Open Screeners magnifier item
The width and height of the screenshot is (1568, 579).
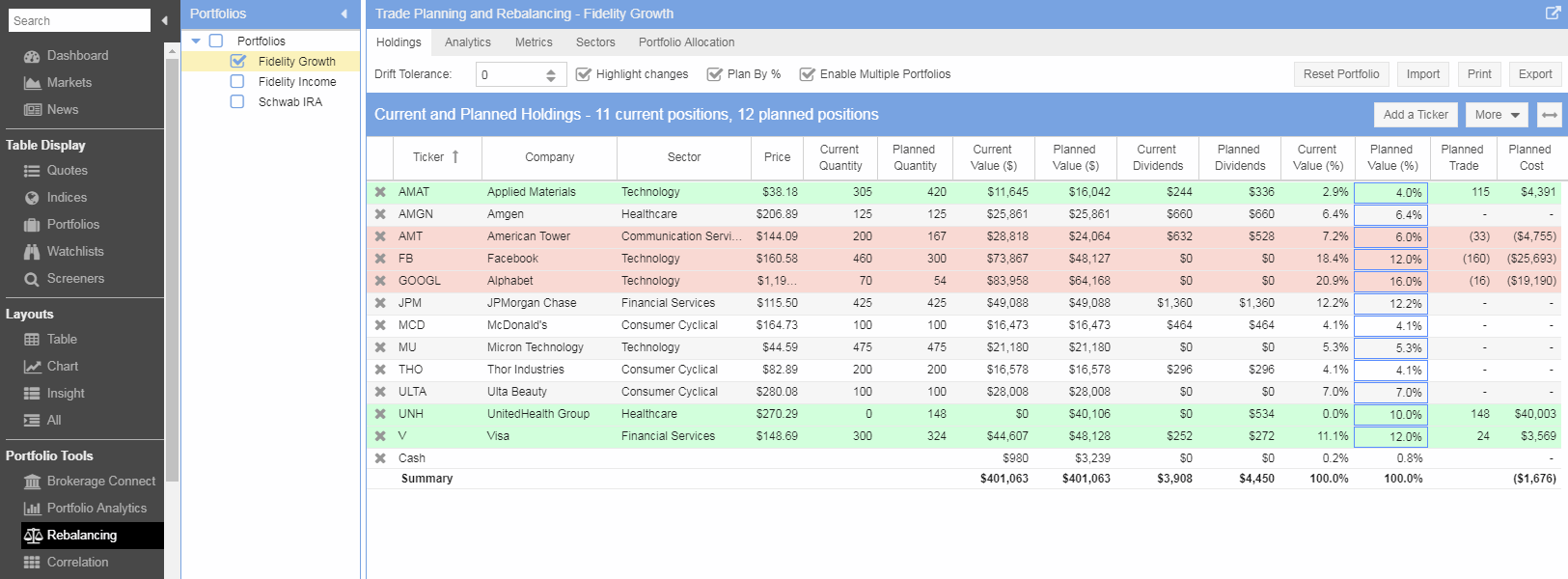64,279
